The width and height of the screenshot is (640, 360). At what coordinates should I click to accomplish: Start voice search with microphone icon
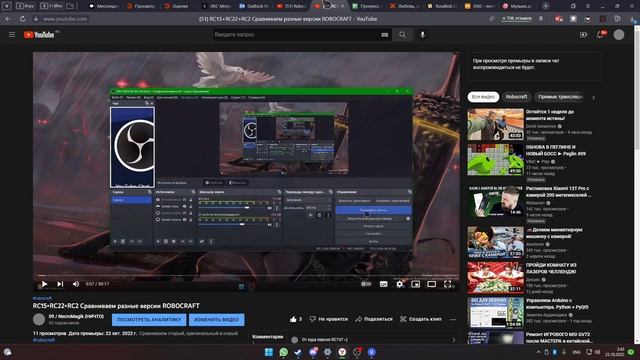click(x=422, y=35)
